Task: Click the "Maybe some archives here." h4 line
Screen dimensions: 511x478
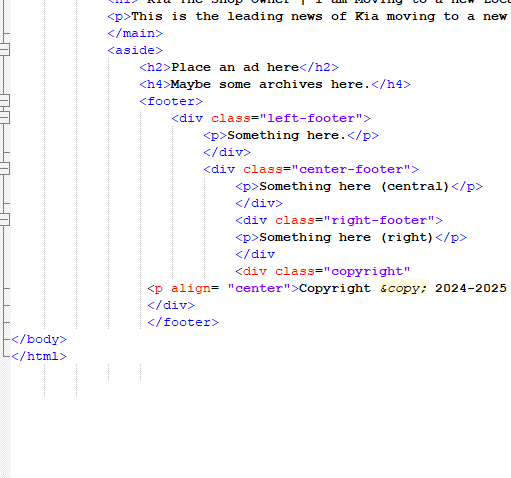Action: click(275, 84)
